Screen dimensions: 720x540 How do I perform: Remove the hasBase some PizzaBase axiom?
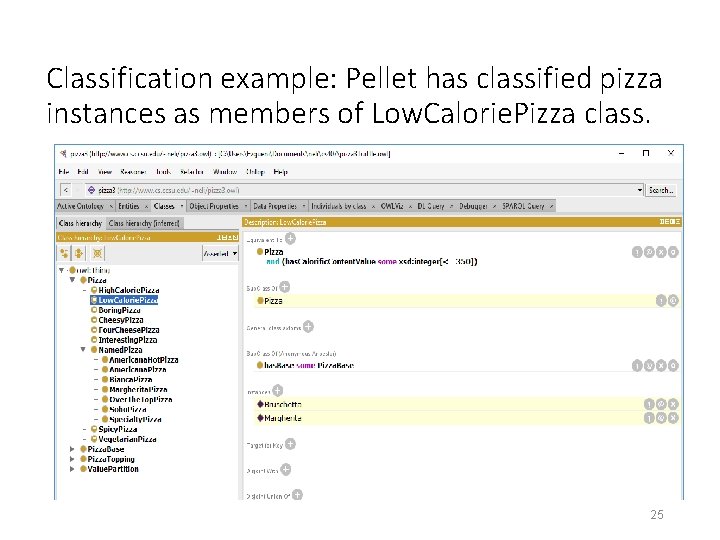(661, 366)
